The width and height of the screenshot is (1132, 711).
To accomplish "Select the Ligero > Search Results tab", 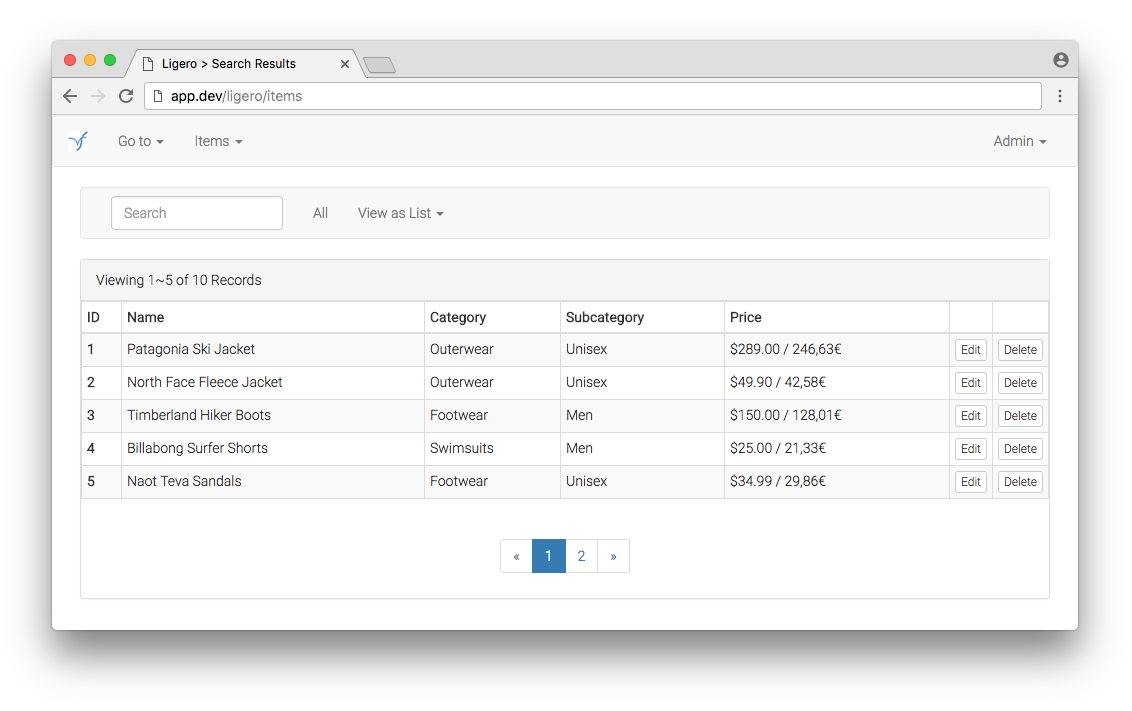I will click(x=242, y=64).
